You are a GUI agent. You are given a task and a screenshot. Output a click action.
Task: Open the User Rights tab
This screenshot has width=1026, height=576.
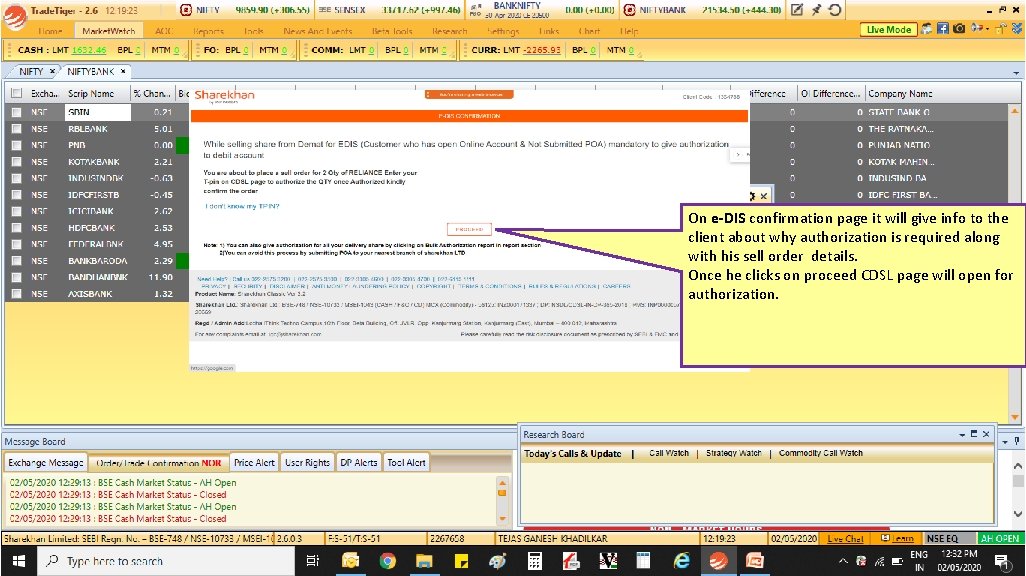click(308, 463)
